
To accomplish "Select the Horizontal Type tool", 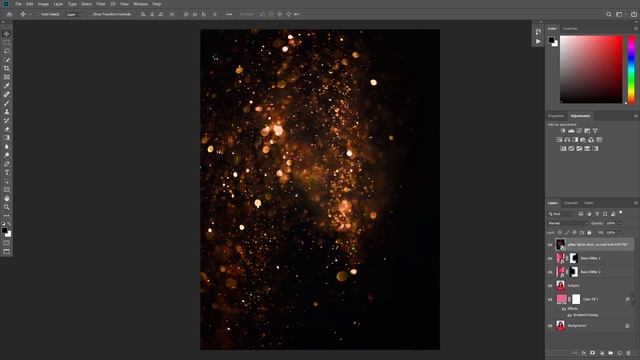I will tap(7, 172).
